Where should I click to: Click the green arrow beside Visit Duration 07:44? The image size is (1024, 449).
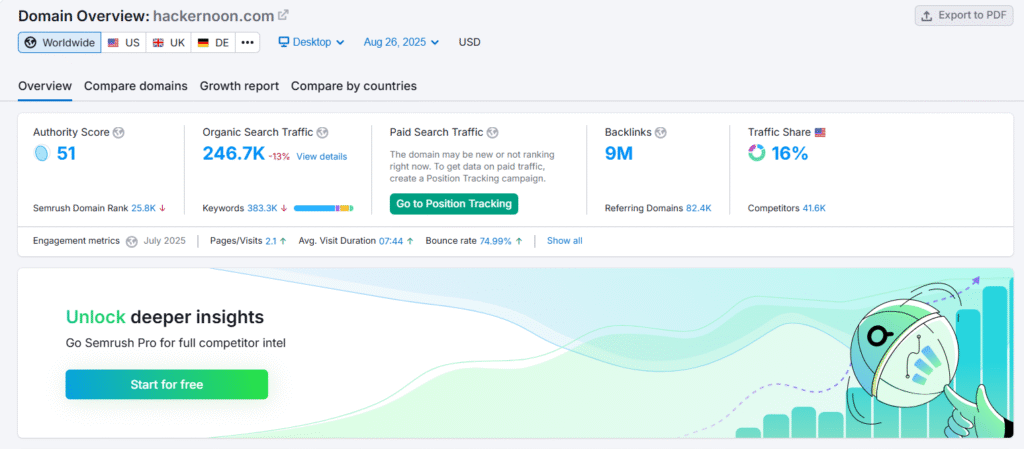coord(409,241)
